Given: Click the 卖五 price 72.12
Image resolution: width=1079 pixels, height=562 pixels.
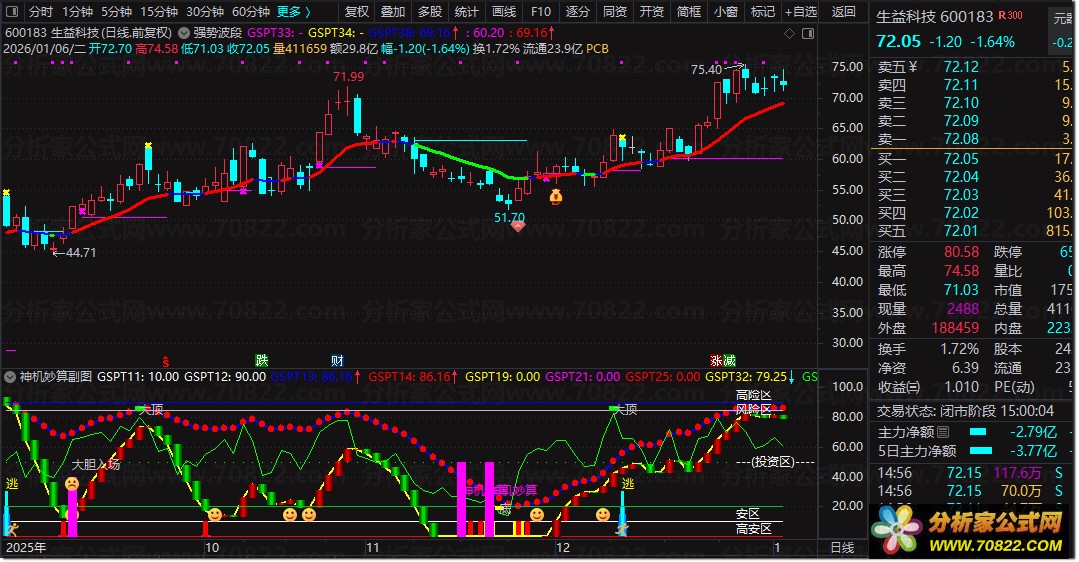Looking at the screenshot, I should pyautogui.click(x=961, y=67).
